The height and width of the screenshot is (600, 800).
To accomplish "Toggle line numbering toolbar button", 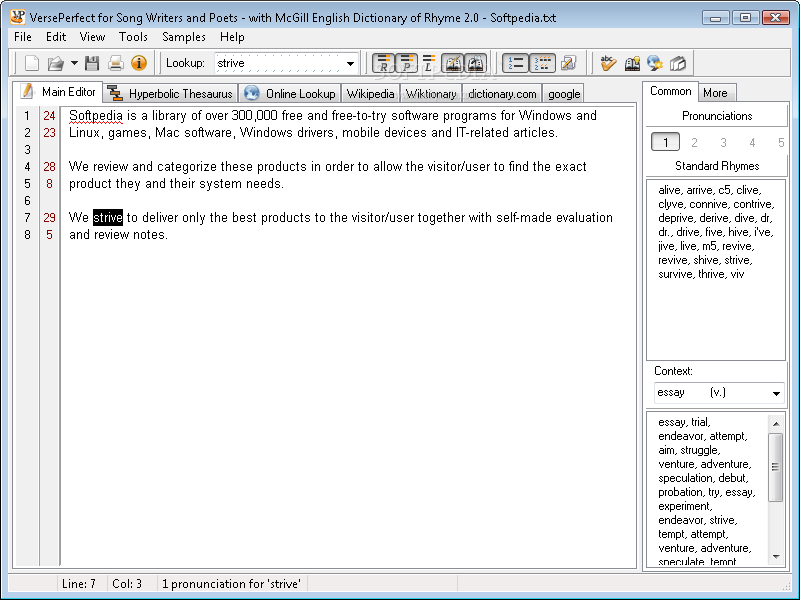I will [515, 63].
